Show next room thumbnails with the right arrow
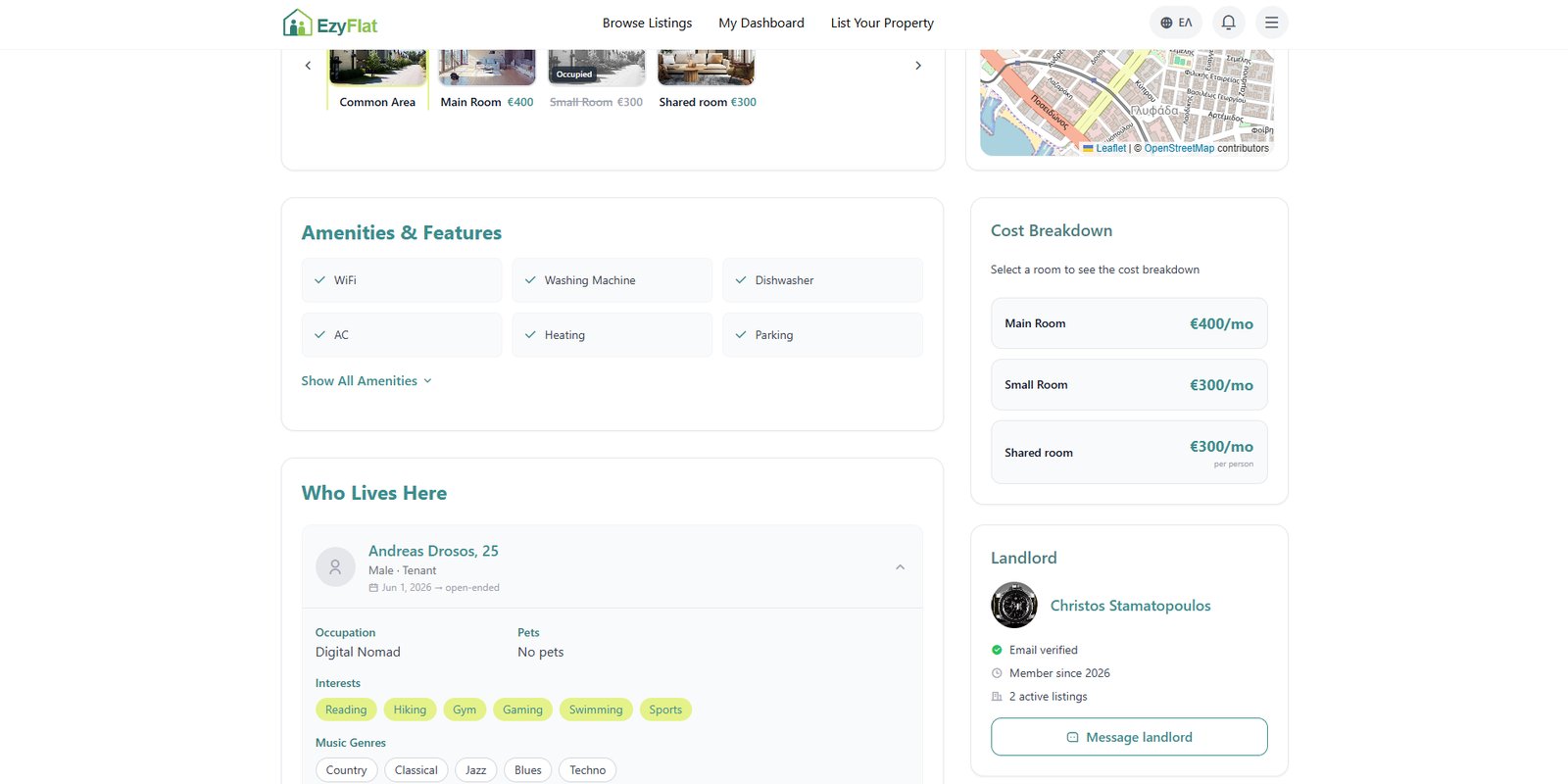1568x784 pixels. pos(918,66)
